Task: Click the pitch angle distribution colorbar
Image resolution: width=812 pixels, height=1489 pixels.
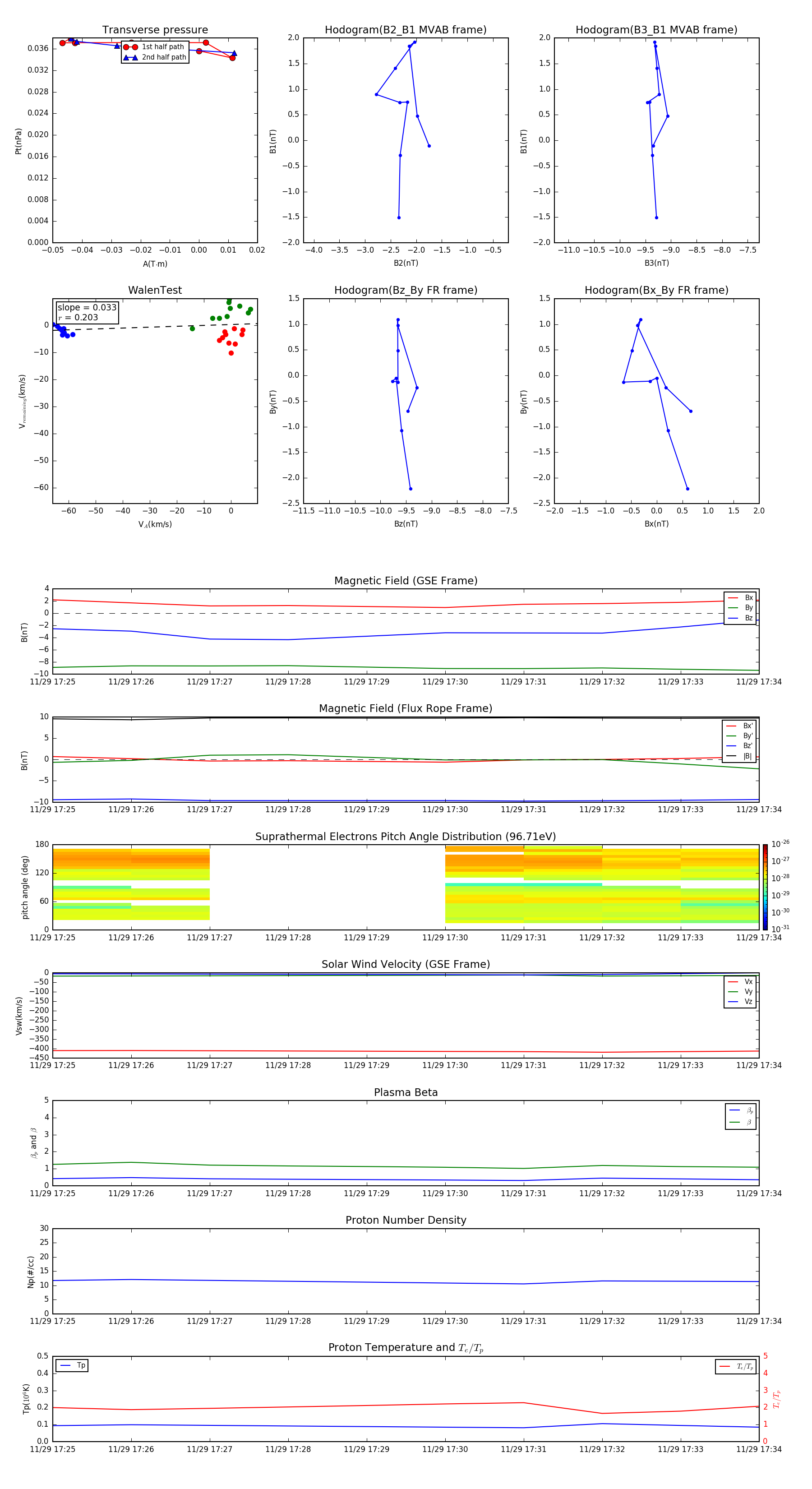Action: click(765, 887)
